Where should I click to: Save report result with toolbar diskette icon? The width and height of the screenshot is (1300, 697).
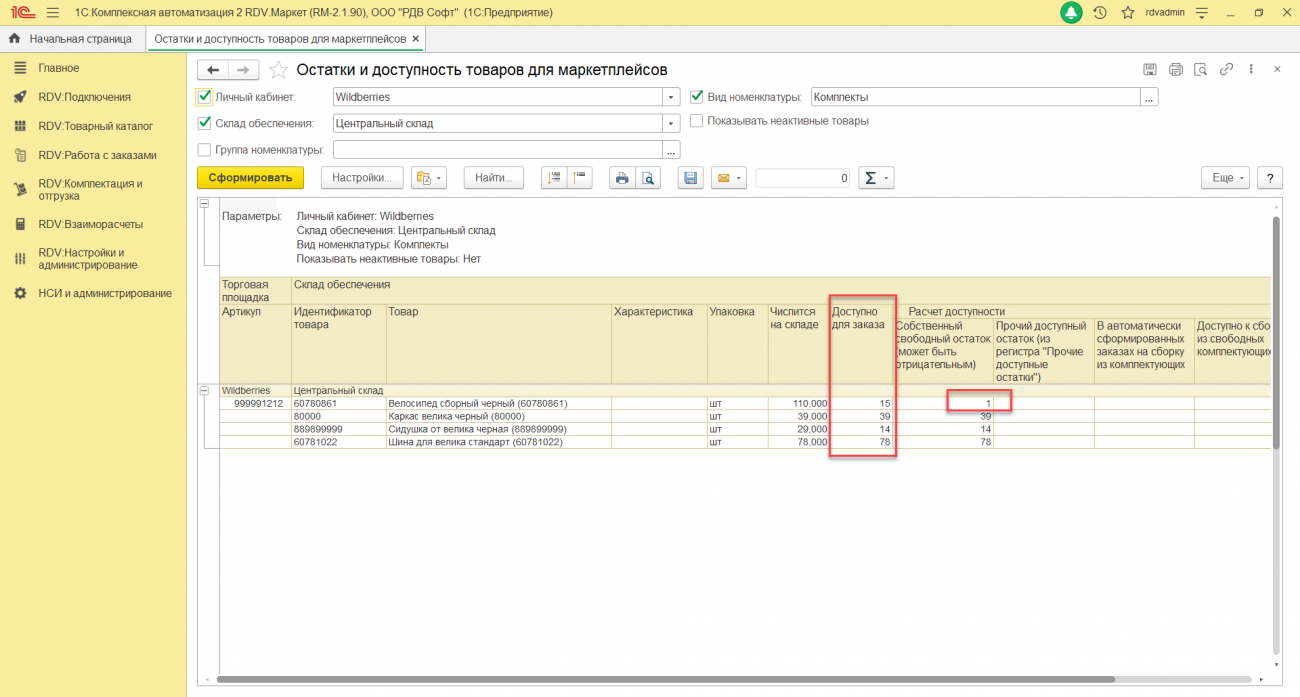click(x=690, y=178)
